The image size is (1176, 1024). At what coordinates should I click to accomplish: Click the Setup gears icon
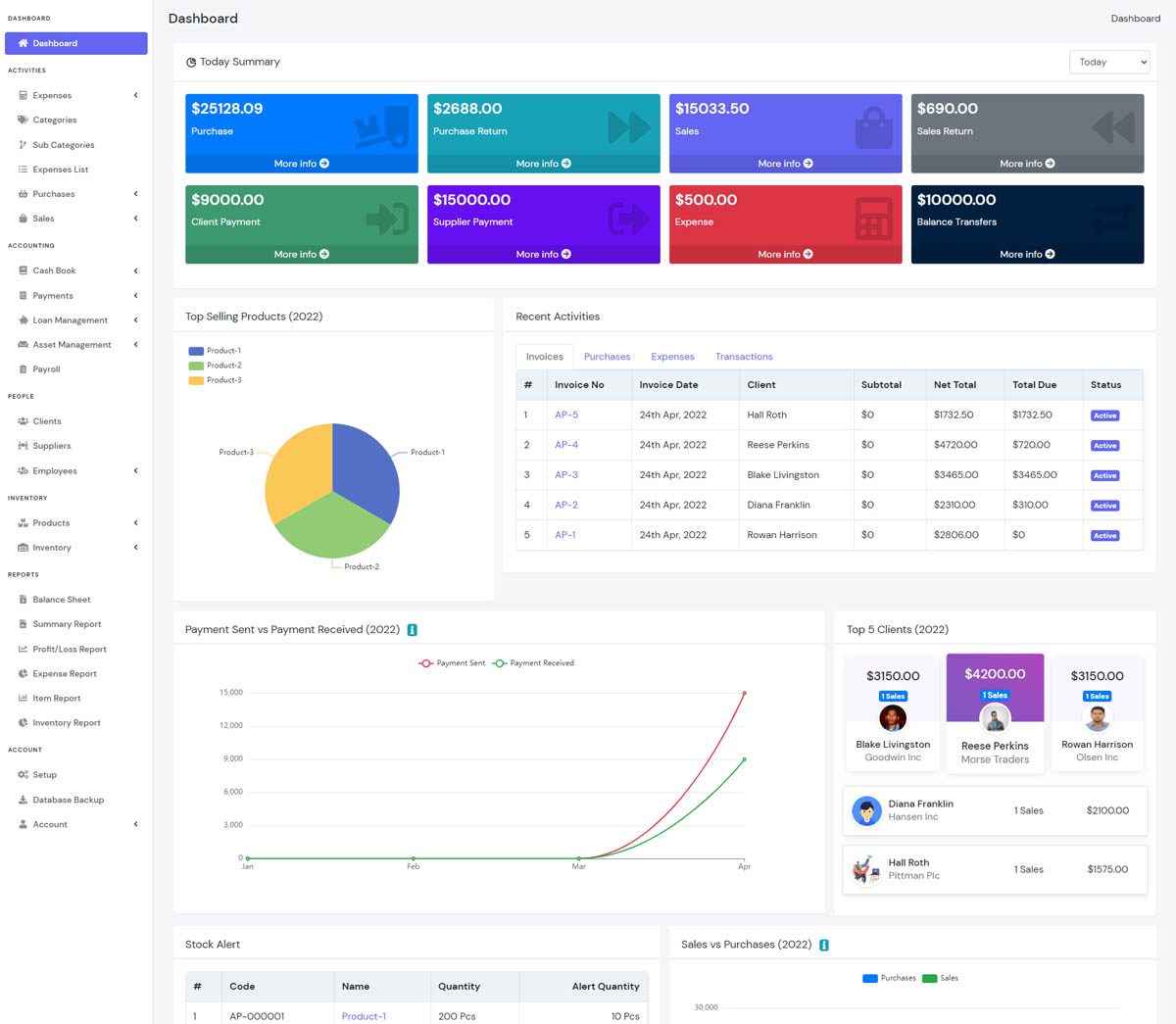click(23, 775)
